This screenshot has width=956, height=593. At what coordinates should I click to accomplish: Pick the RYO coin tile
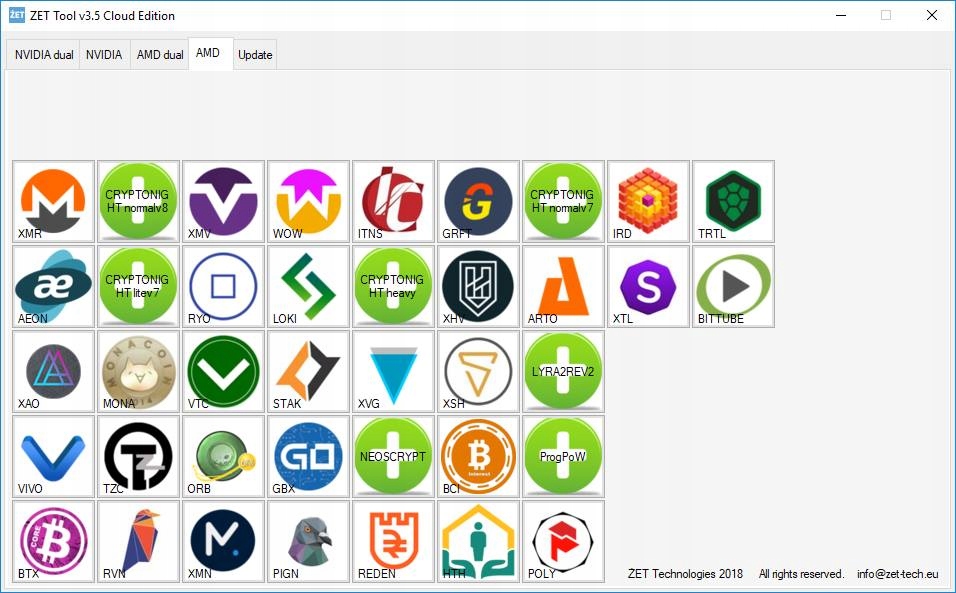(223, 286)
